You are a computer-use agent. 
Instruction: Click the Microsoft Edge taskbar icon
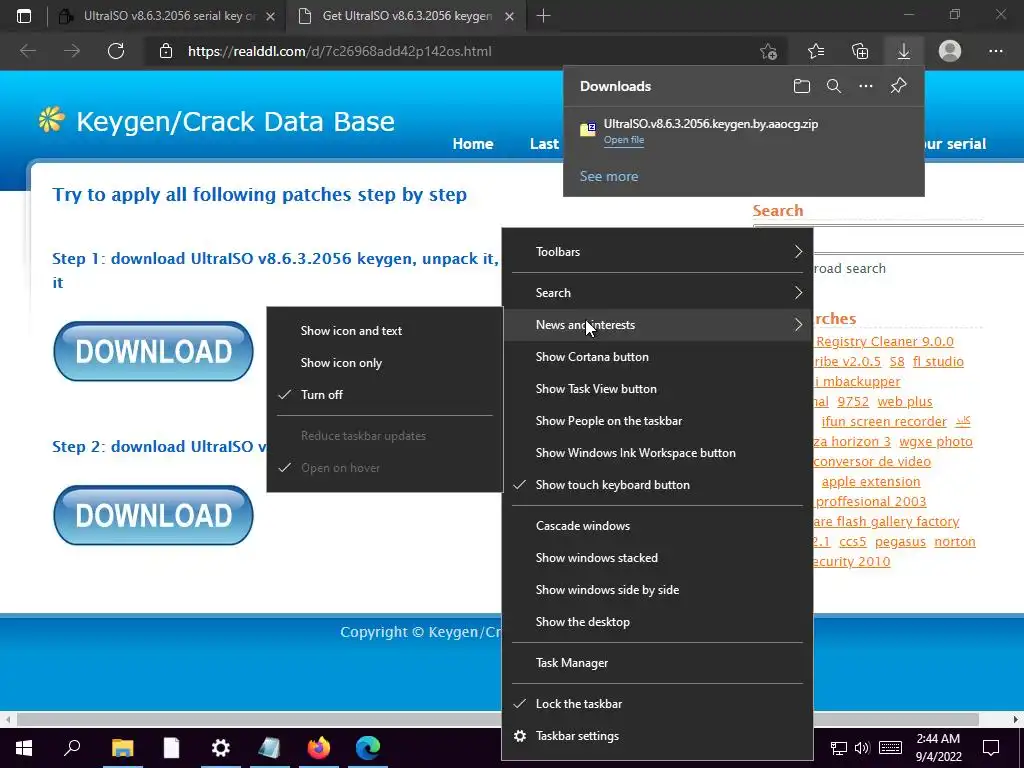coord(368,748)
